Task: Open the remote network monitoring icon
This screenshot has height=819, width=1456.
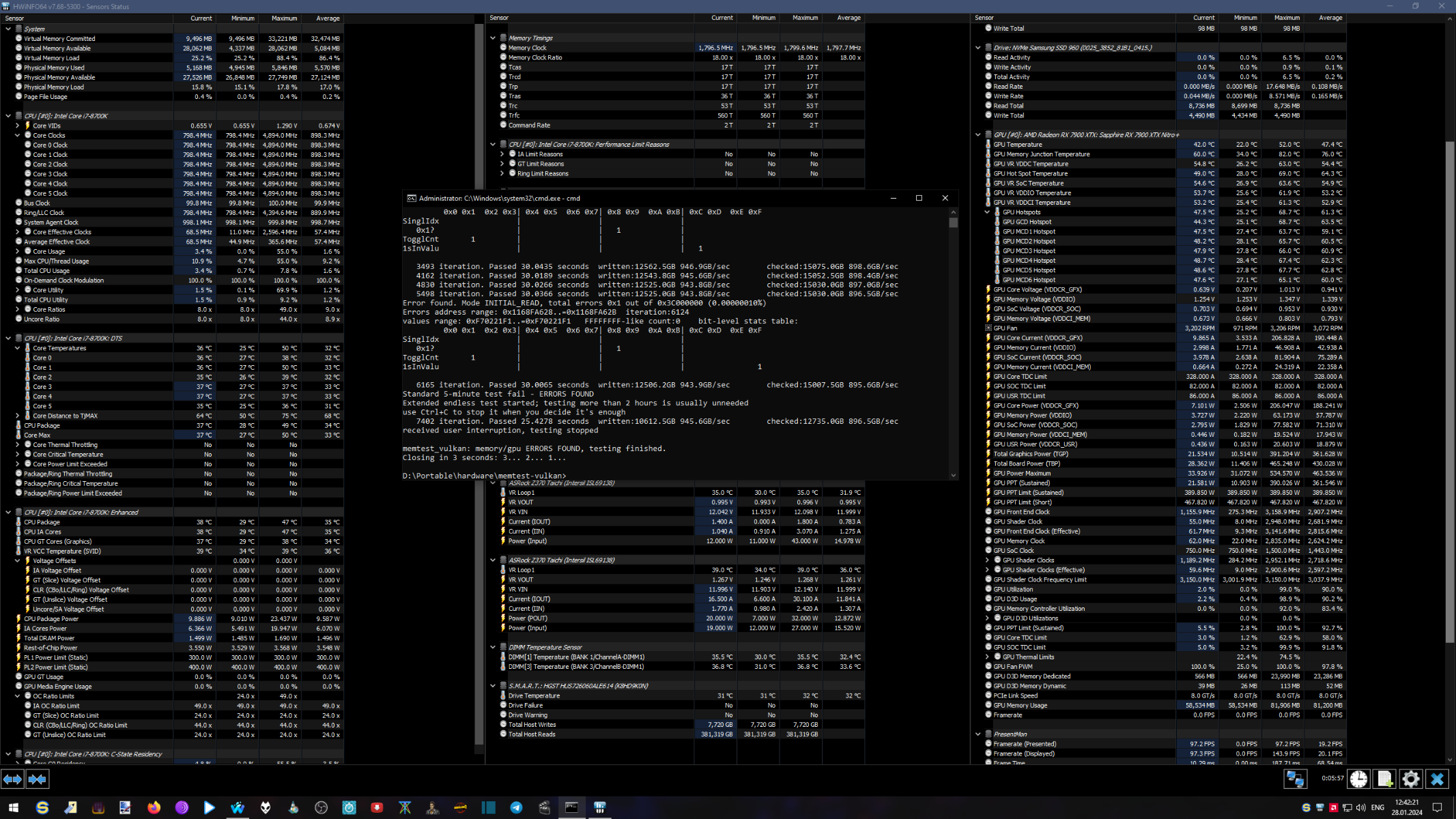Action: point(1295,779)
